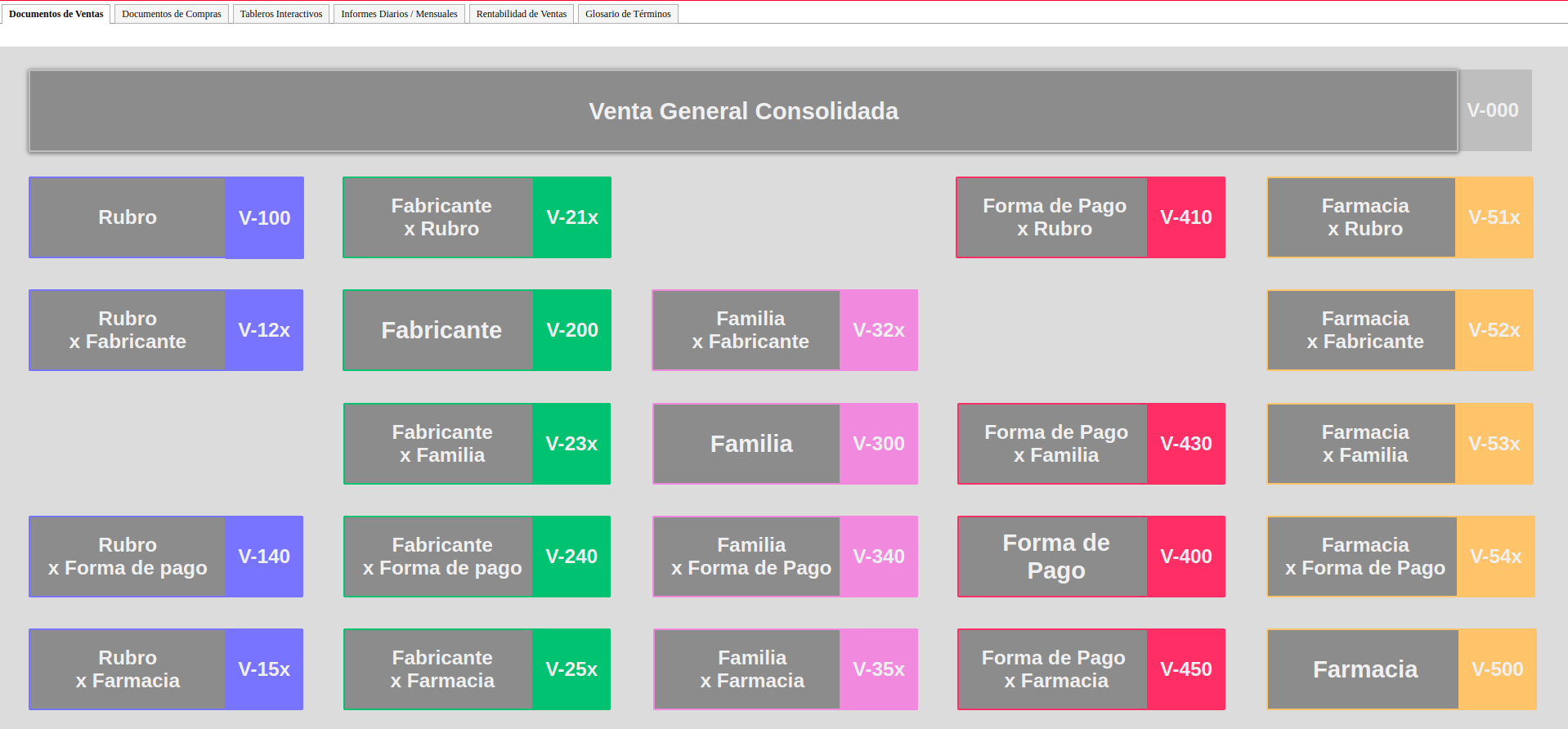Open Rubro x Farmacia report
The image size is (1568, 729).
[128, 669]
